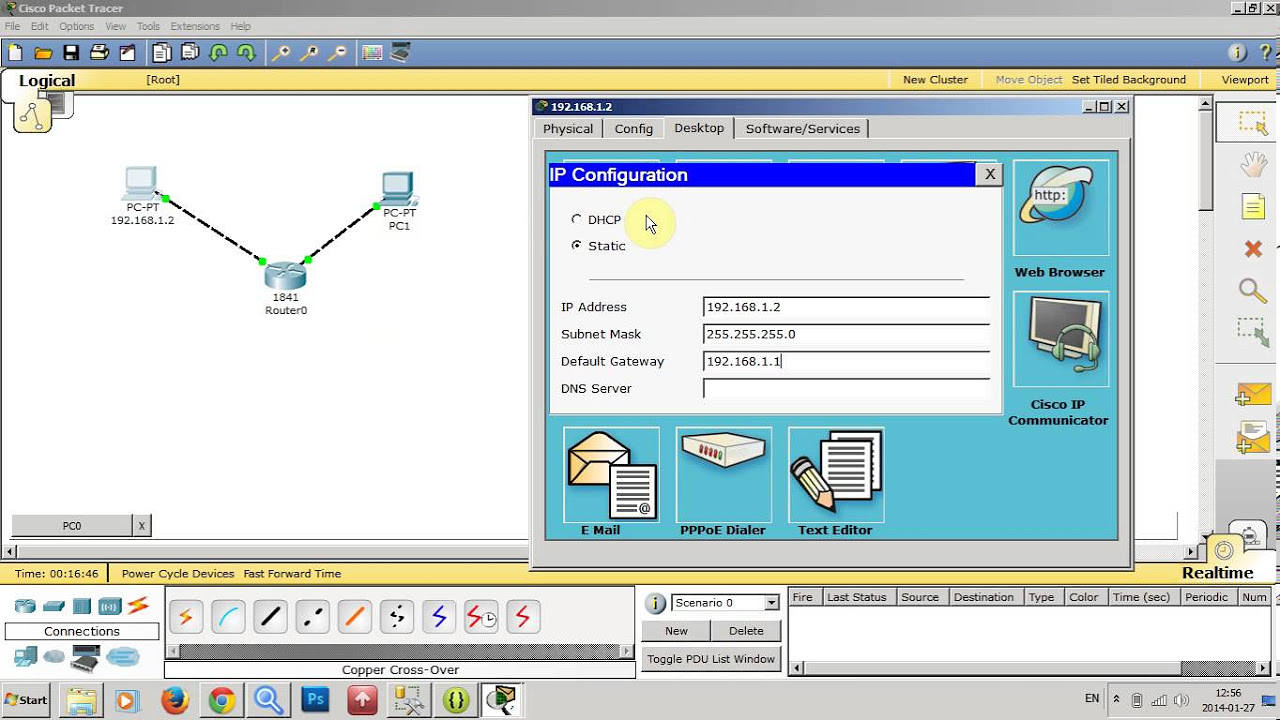Viewport: 1280px width, 720px height.
Task: Select the Serial DCE clock cable
Action: pos(481,617)
